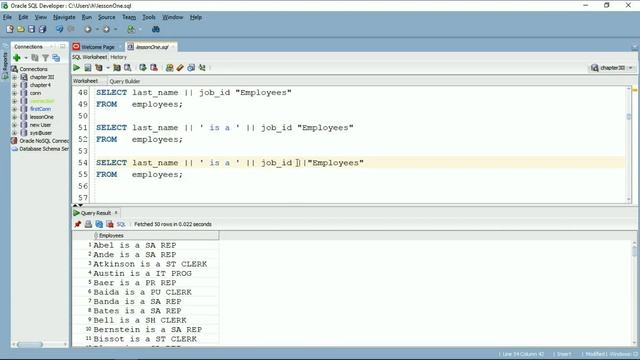Screen dimensions: 640x360
Task: Open the chapter3II connection dropdown
Action: (631, 68)
